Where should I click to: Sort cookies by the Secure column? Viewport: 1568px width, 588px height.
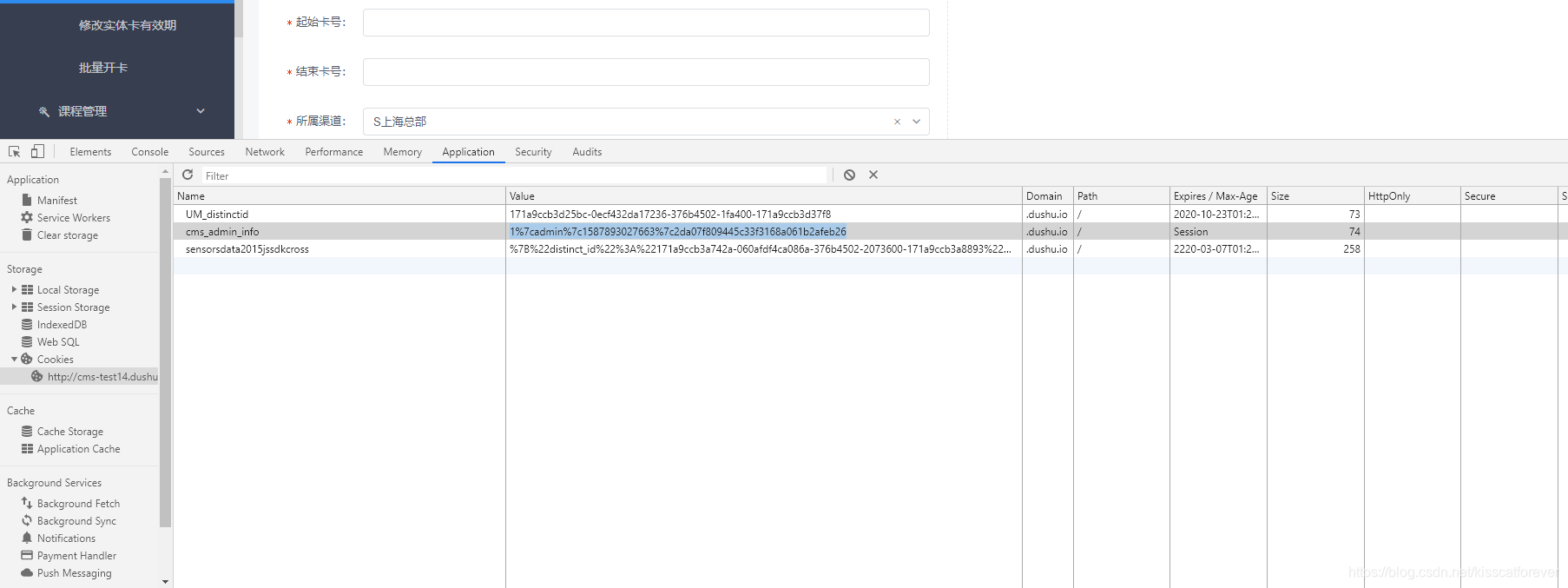[x=1509, y=195]
